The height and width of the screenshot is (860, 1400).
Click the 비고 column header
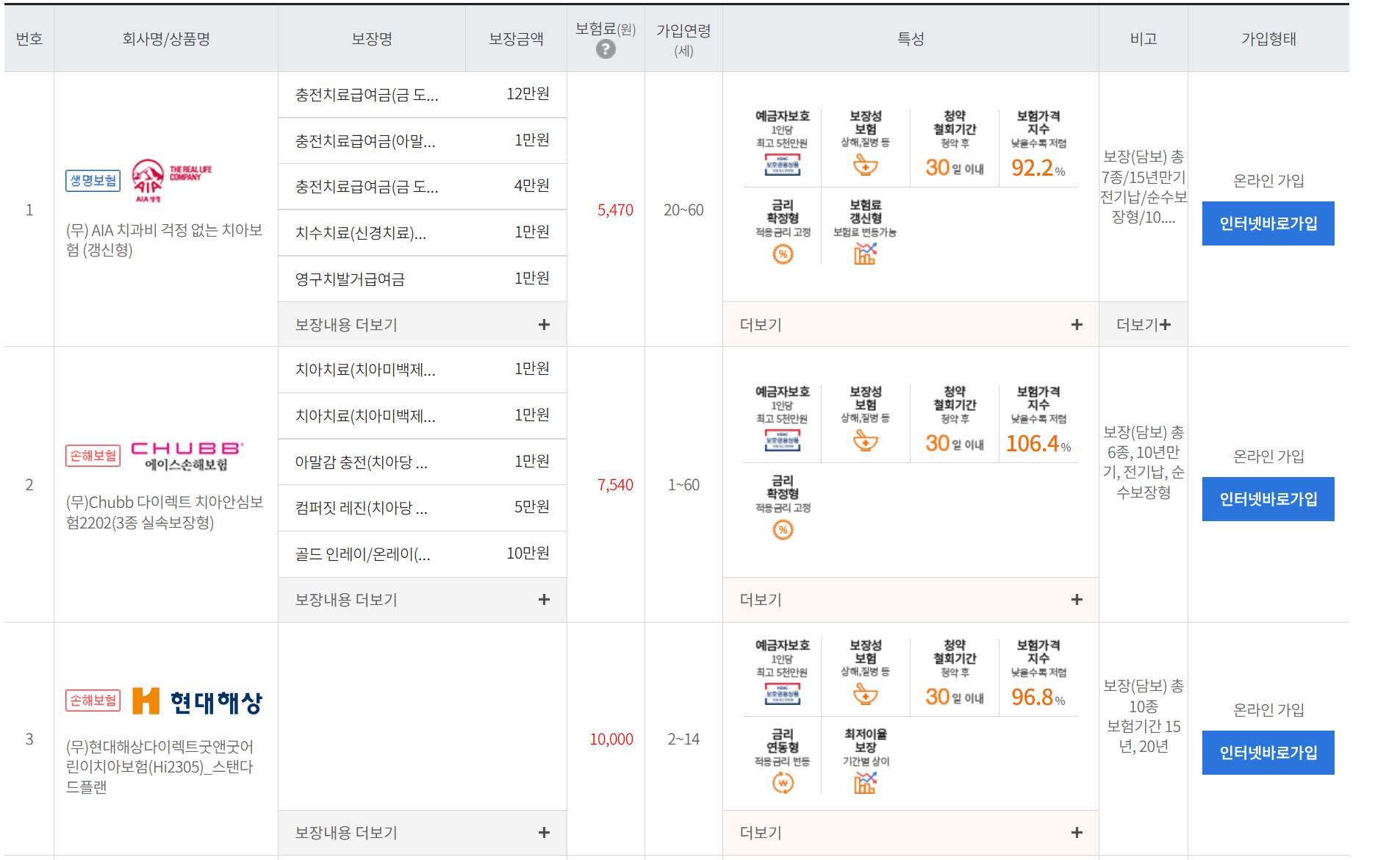pos(1144,39)
